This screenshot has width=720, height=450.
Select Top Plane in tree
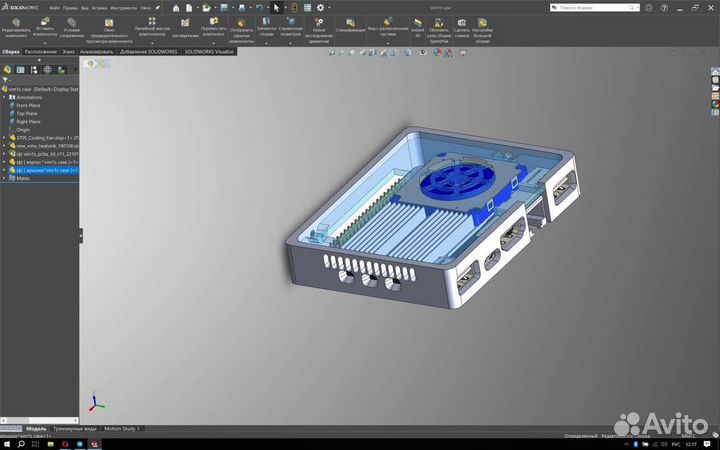pos(27,113)
